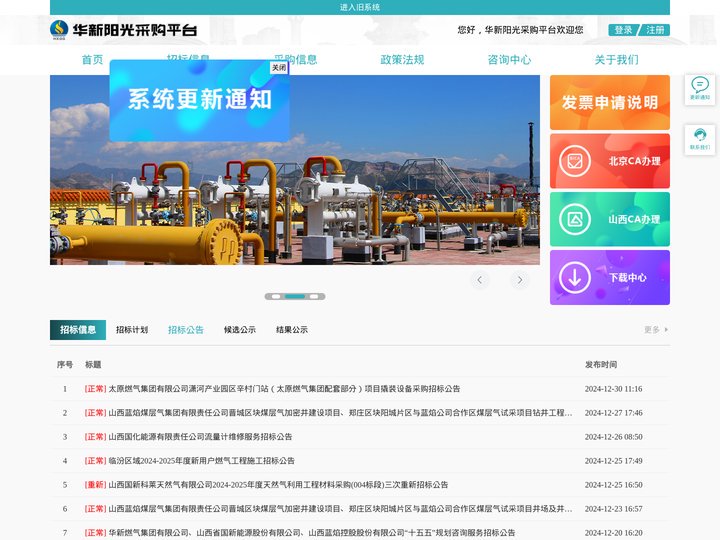The height and width of the screenshot is (540, 720).
Task: Open the 关于我们 navigation menu
Action: 616,60
